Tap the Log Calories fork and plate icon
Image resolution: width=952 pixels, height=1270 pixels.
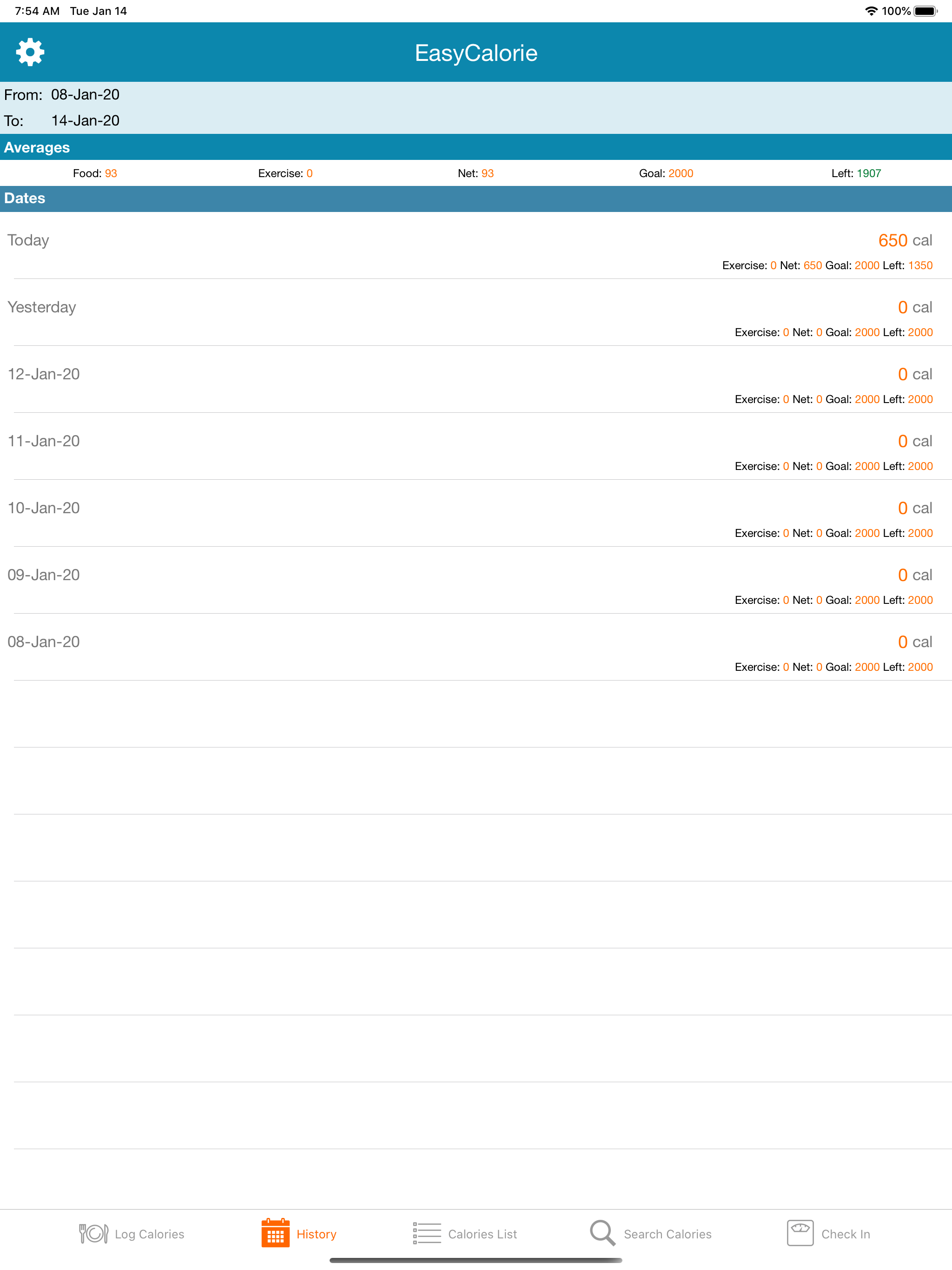point(93,1233)
